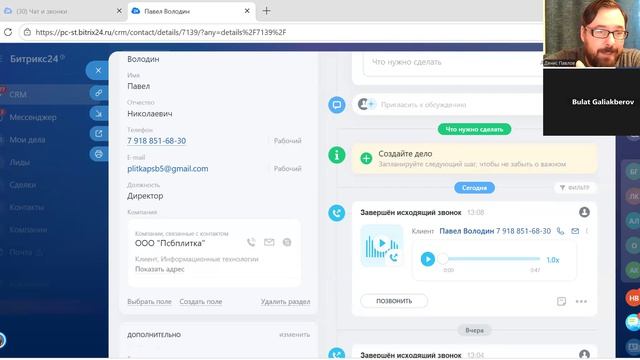Click the envelope icon for ООО "Псбплитка"
Screen dimensions: 640x360
[269, 242]
